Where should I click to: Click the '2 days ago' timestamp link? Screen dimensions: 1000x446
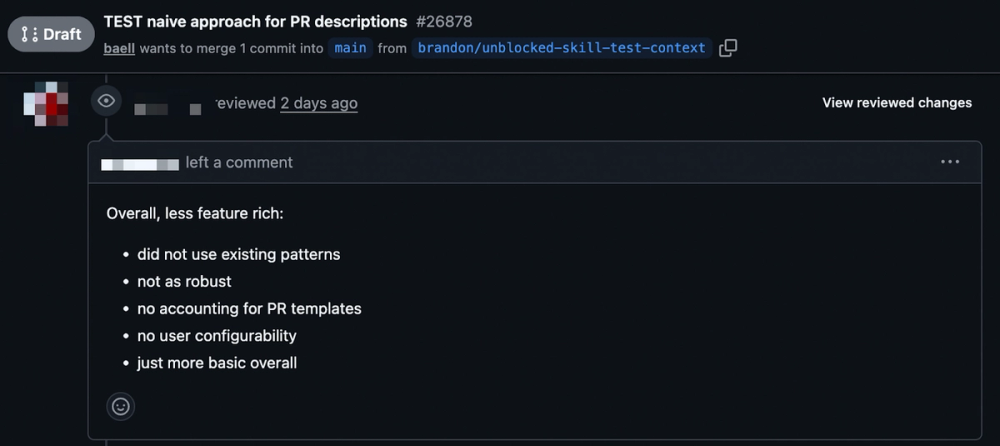click(x=319, y=103)
